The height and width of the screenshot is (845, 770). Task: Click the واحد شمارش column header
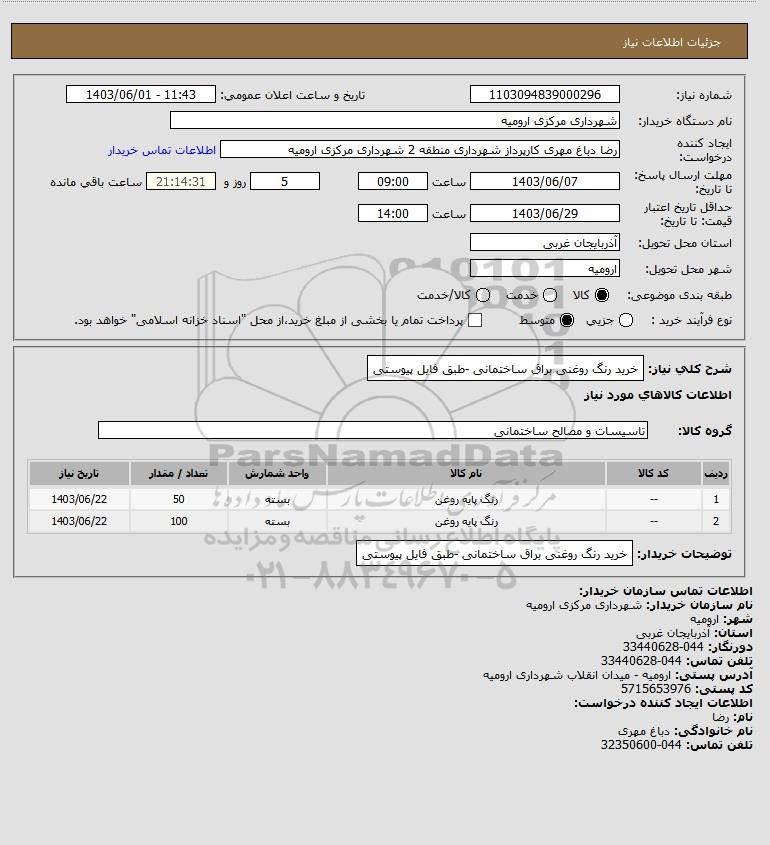(277, 474)
